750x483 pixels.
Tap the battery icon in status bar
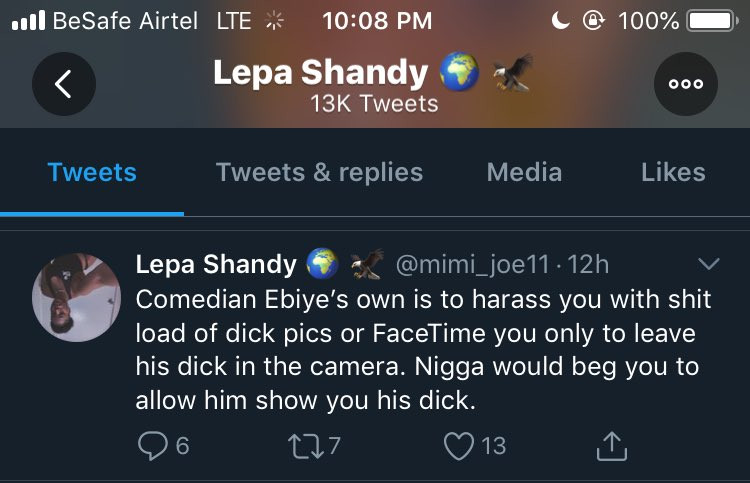coord(711,20)
